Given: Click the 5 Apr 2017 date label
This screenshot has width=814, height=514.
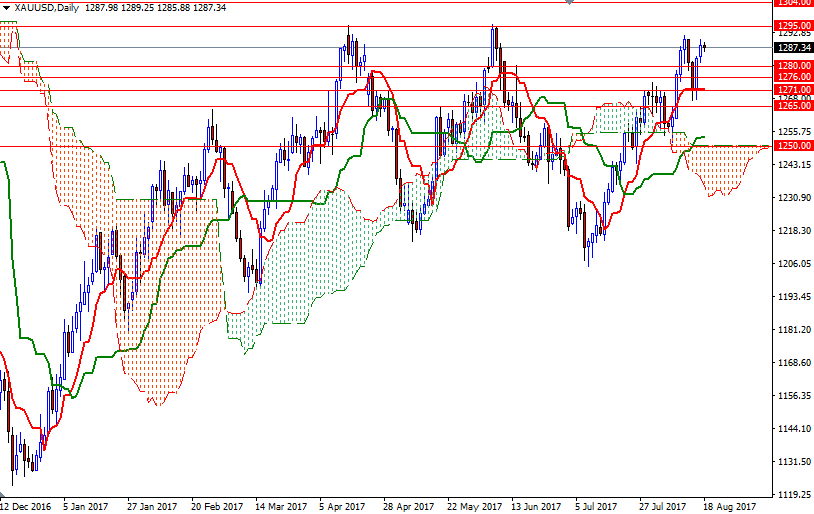Looking at the screenshot, I should pyautogui.click(x=344, y=507).
